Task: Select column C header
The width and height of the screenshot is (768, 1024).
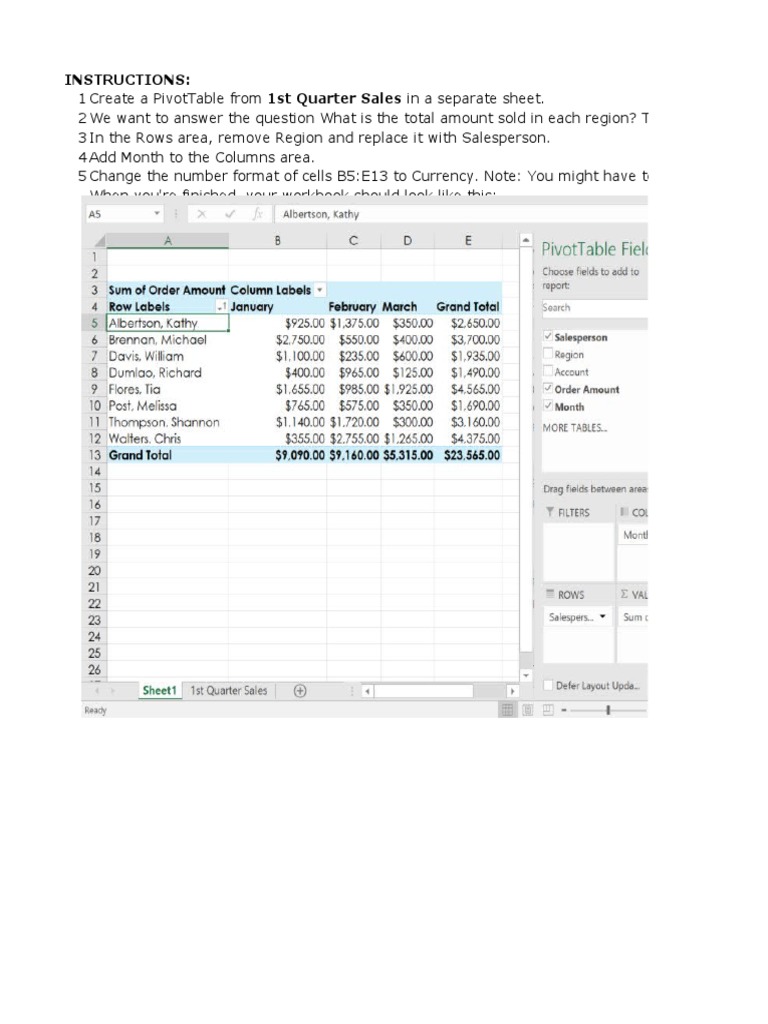Action: [x=353, y=241]
